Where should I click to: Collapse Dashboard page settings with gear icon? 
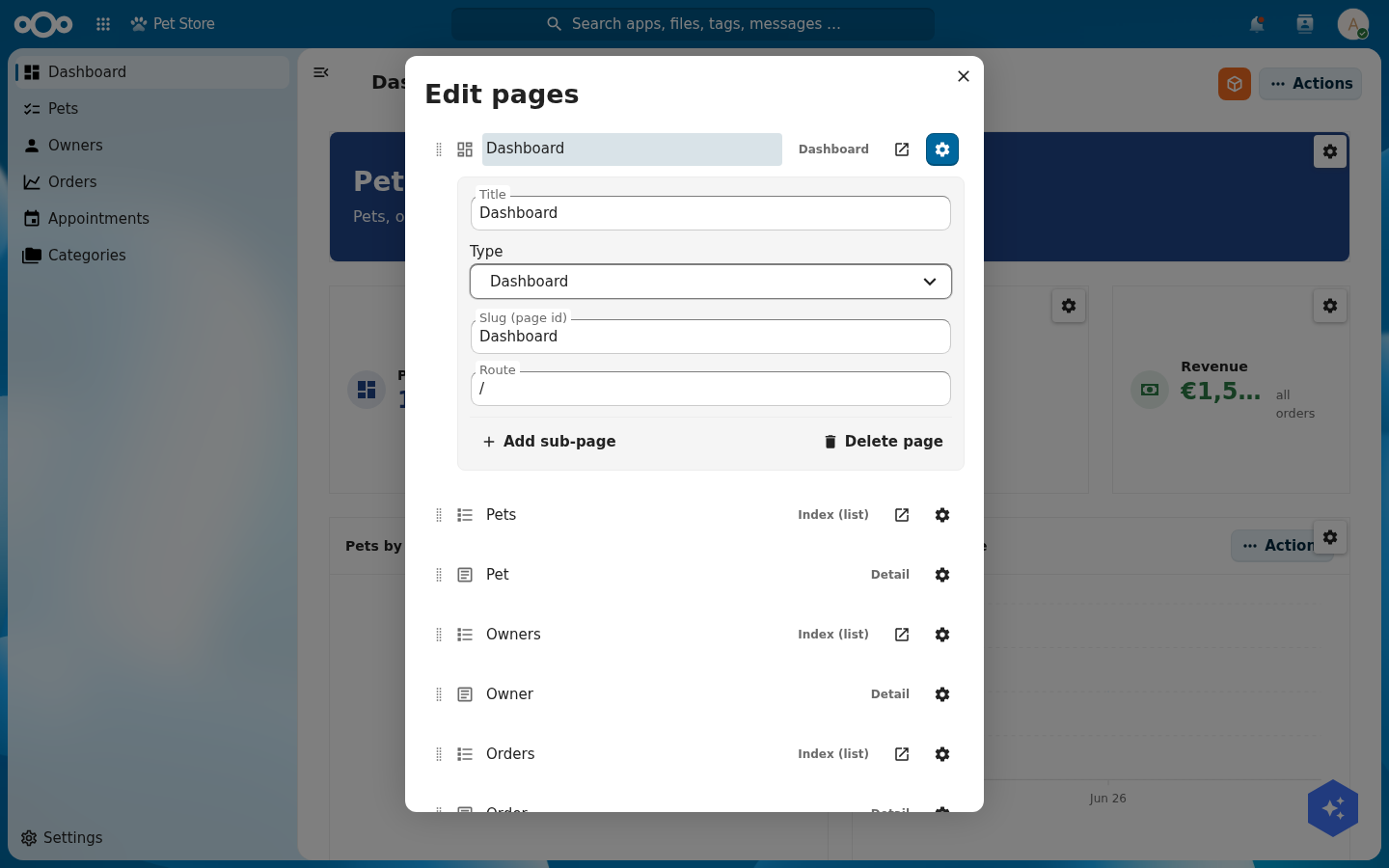point(942,149)
